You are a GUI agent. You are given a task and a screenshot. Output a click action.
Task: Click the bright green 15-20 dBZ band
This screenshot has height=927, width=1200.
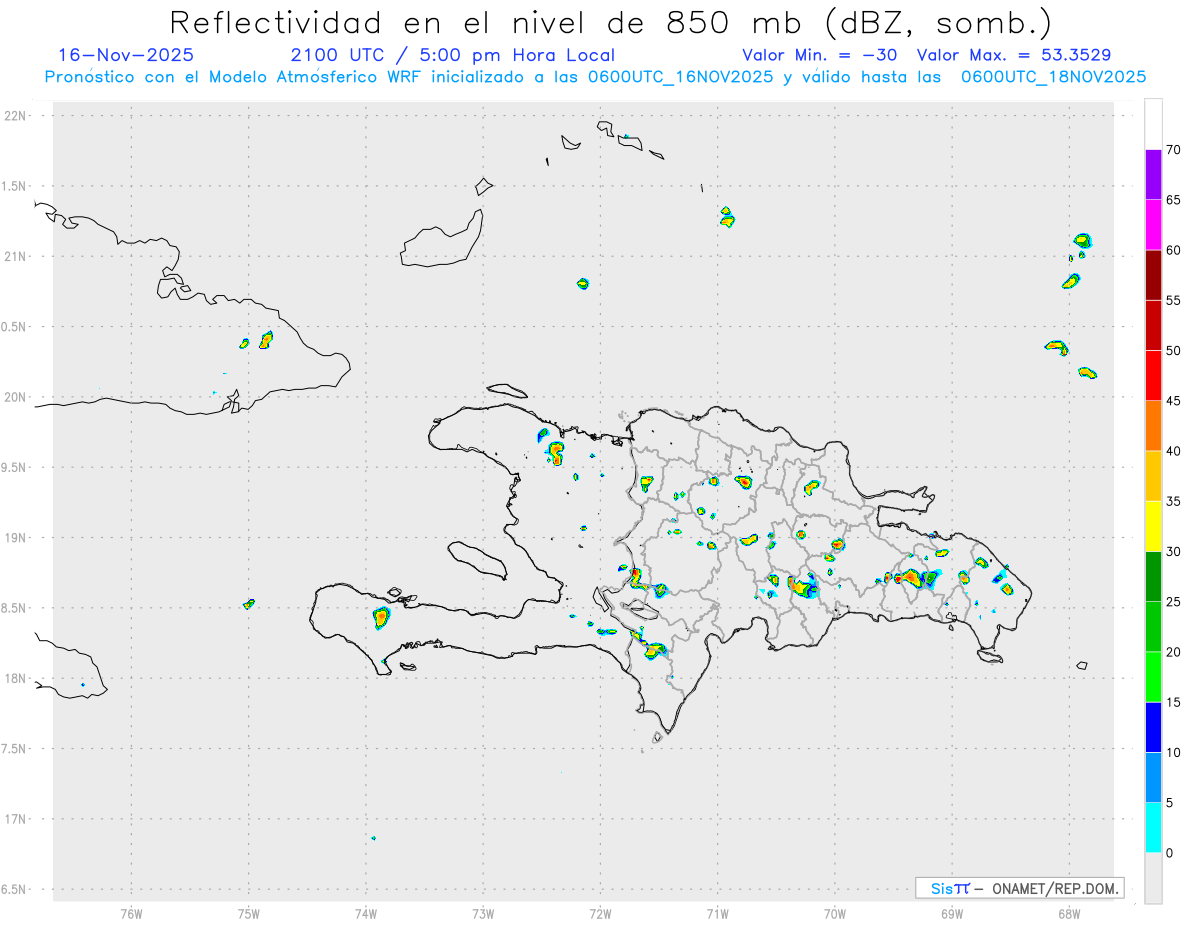click(x=1153, y=677)
